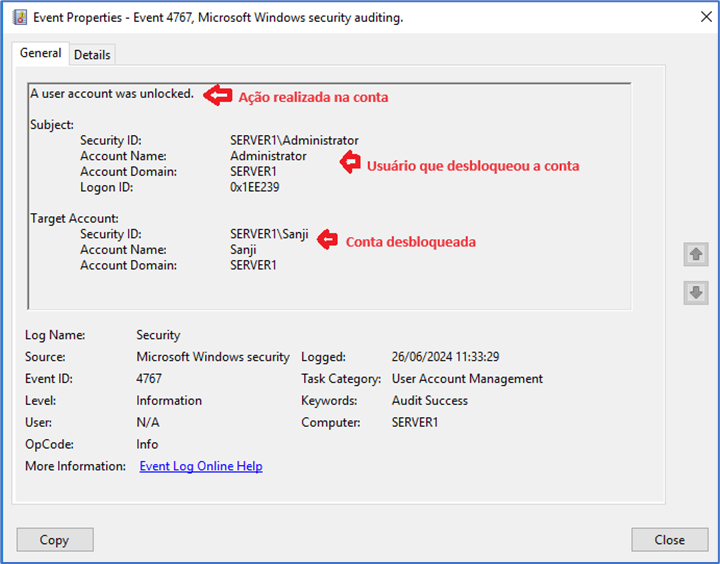
Task: Open the Event Log Online Help link
Action: (x=201, y=466)
